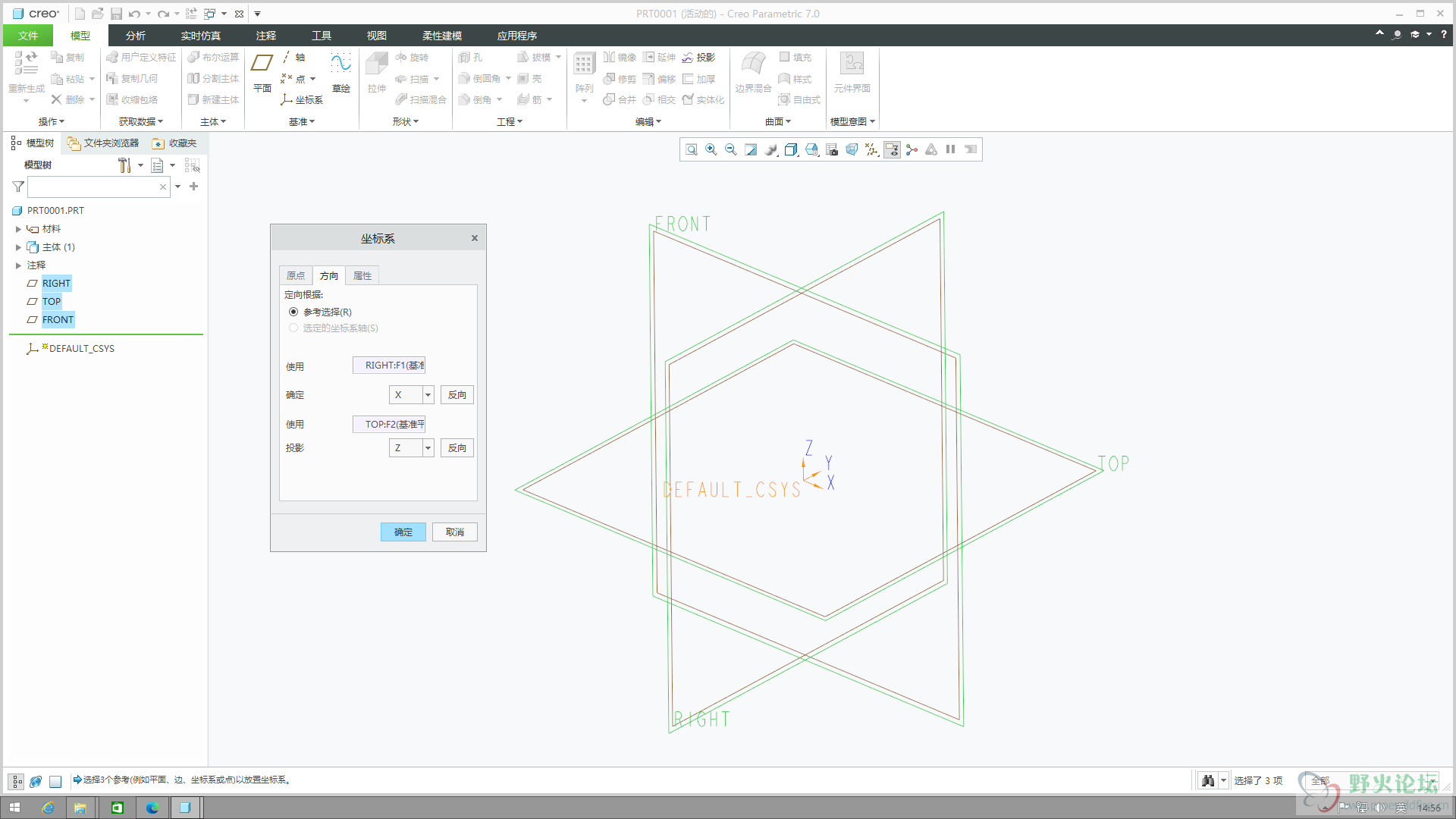Switch to the 视图 ribbon tab

point(377,36)
